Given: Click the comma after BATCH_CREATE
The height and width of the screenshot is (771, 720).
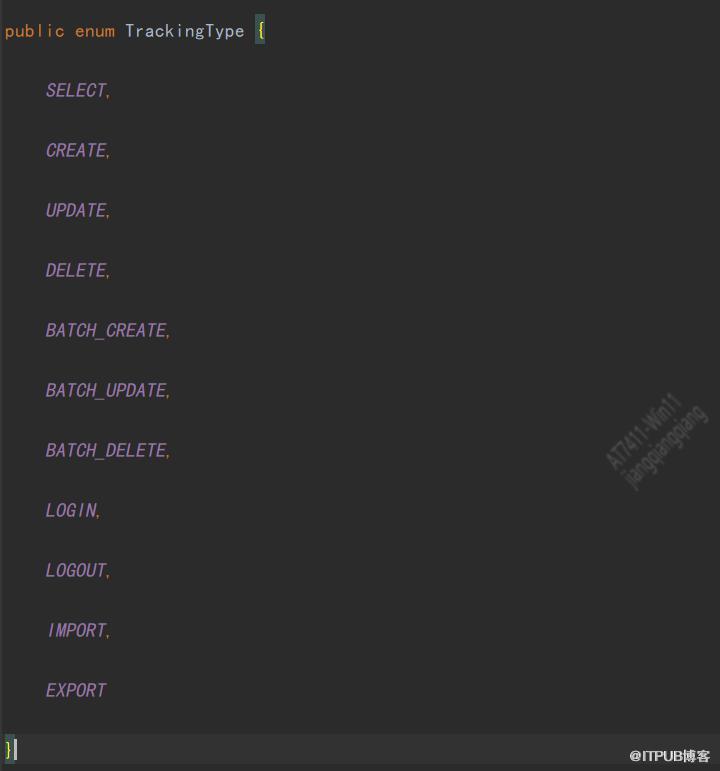Looking at the screenshot, I should click(169, 334).
